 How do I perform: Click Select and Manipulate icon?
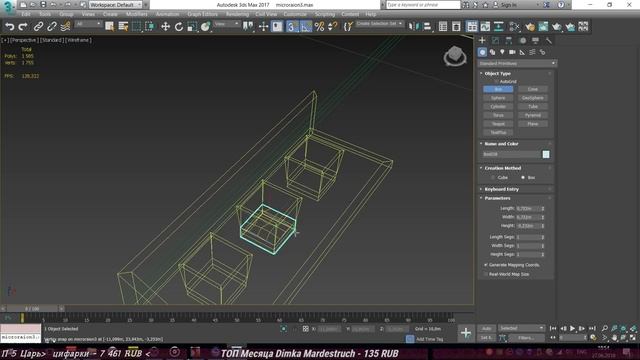pos(264,27)
